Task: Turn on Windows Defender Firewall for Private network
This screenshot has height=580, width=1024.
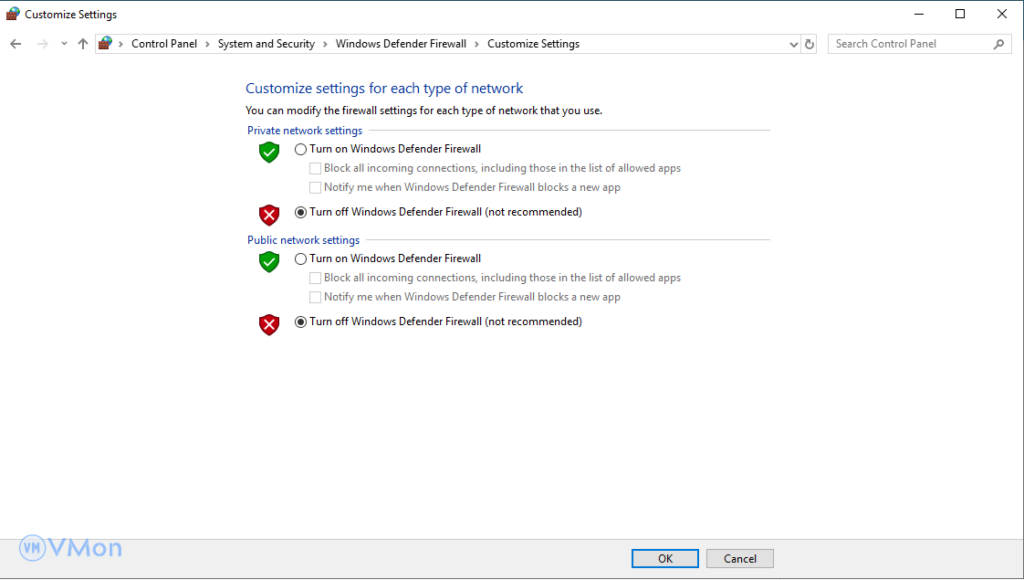Action: pyautogui.click(x=301, y=149)
